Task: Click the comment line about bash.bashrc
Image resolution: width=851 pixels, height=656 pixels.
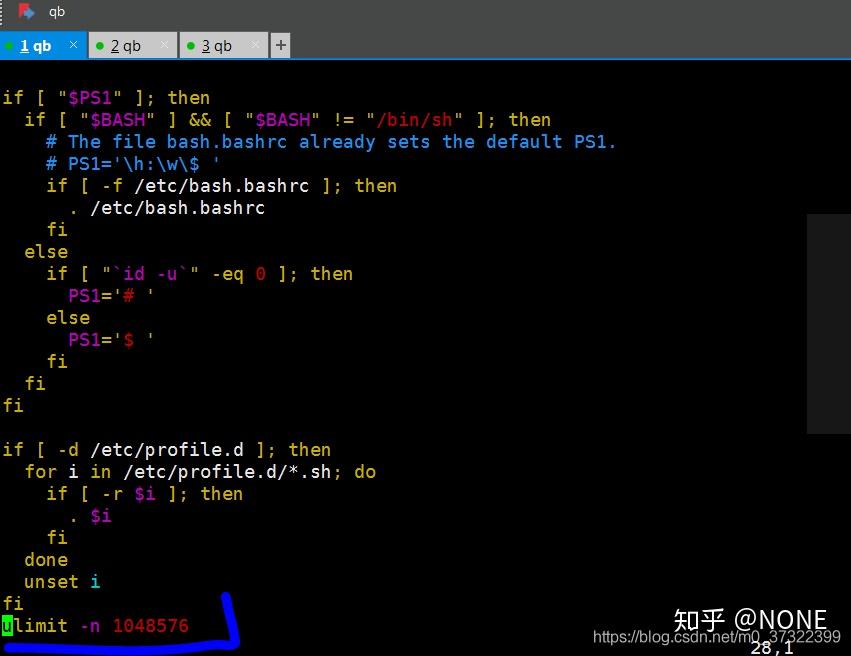Action: click(331, 142)
